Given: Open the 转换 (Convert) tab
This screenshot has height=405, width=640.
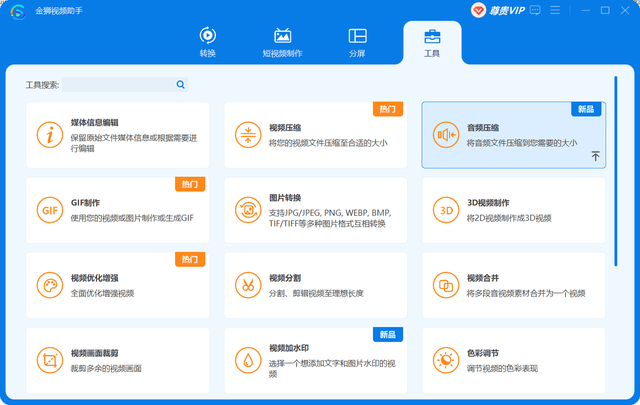Looking at the screenshot, I should pos(207,42).
